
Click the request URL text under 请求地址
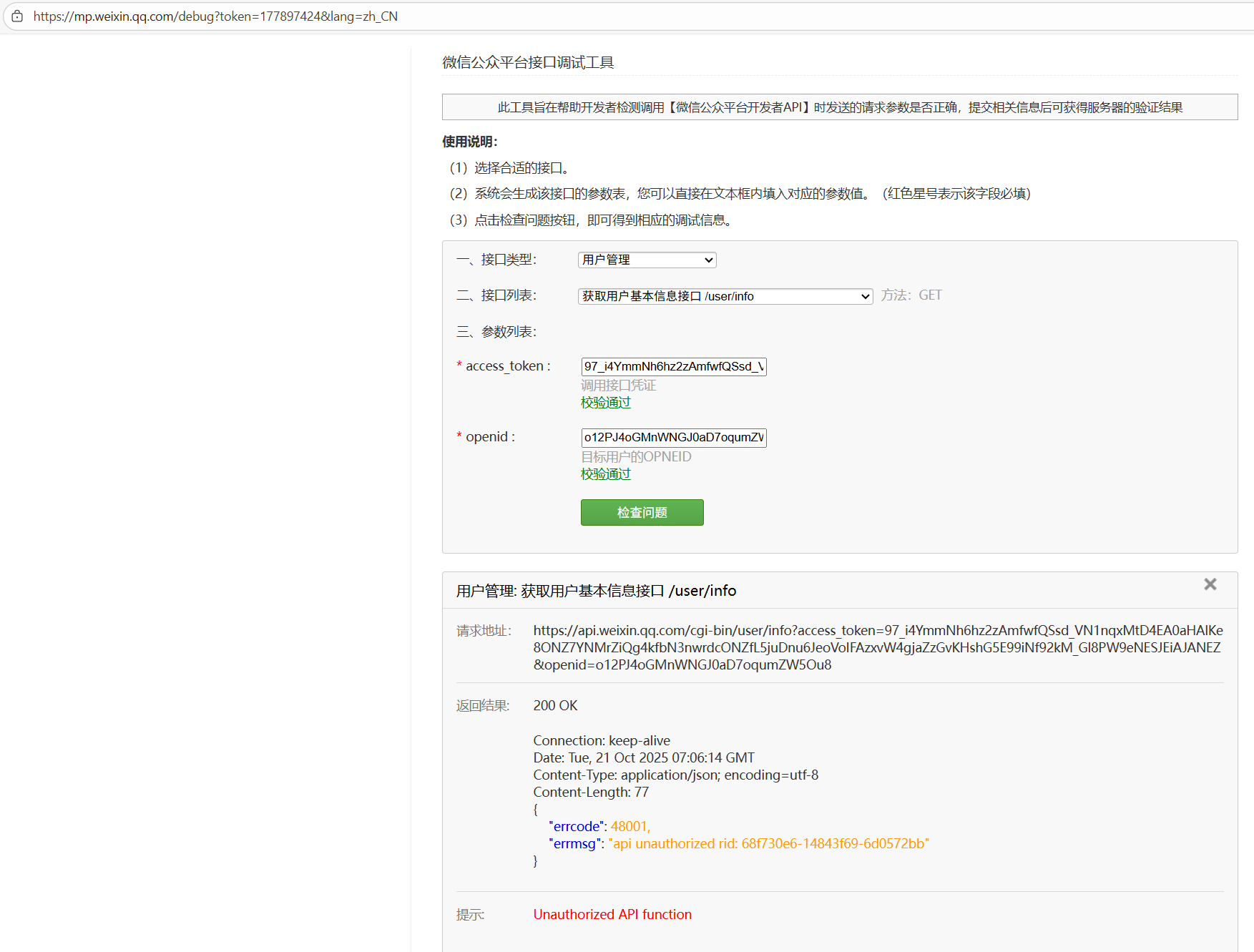(878, 647)
